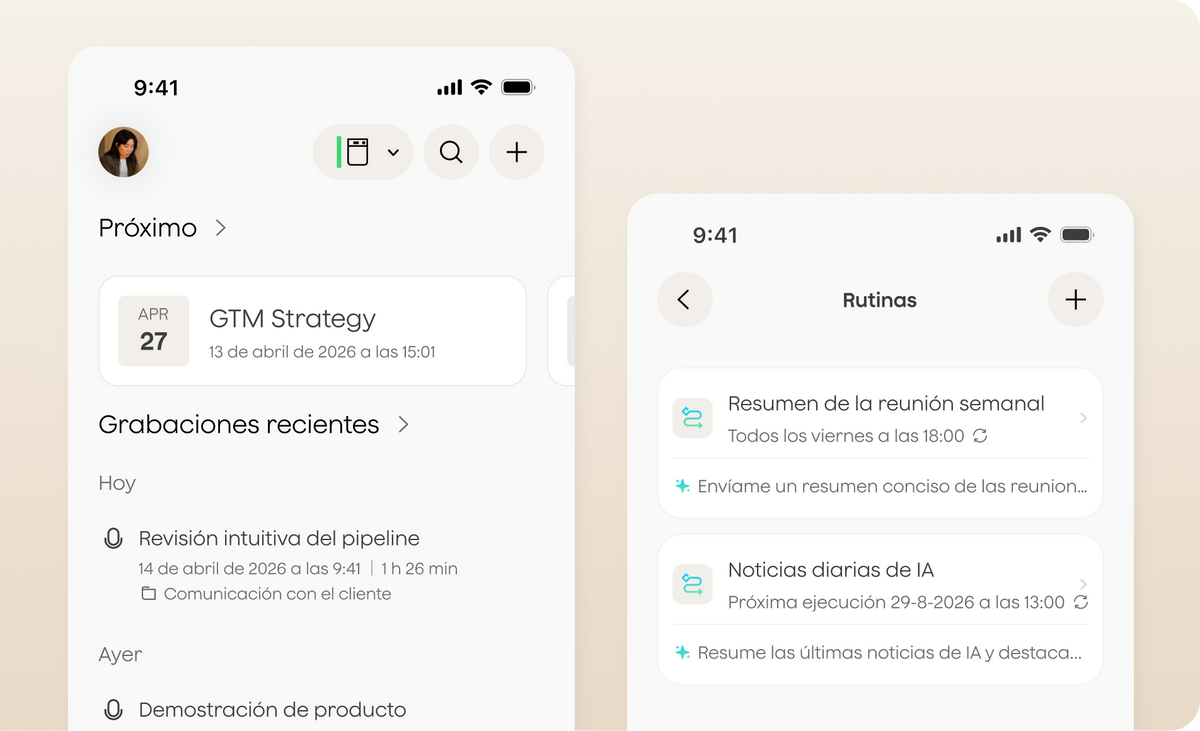Tap battery icon in Rutinas phone status bar
Image resolution: width=1200 pixels, height=731 pixels.
pyautogui.click(x=1077, y=235)
